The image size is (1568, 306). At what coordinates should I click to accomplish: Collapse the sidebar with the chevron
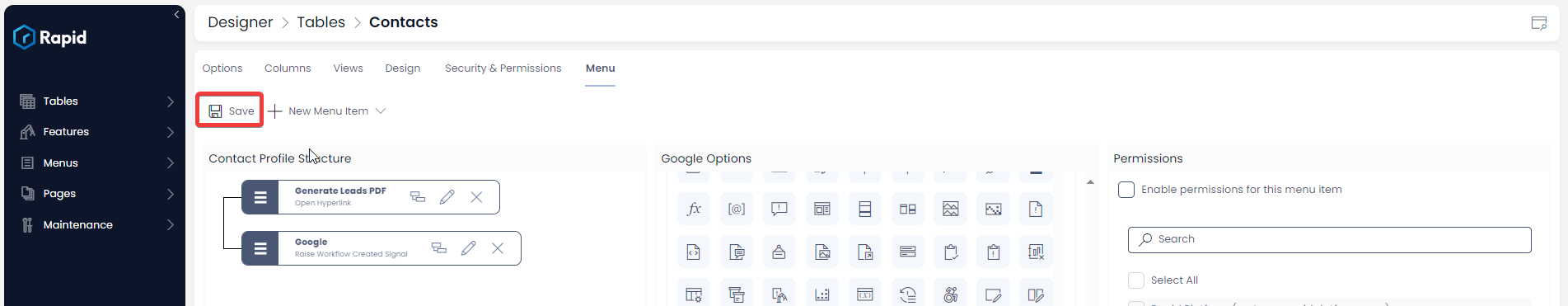[x=176, y=14]
